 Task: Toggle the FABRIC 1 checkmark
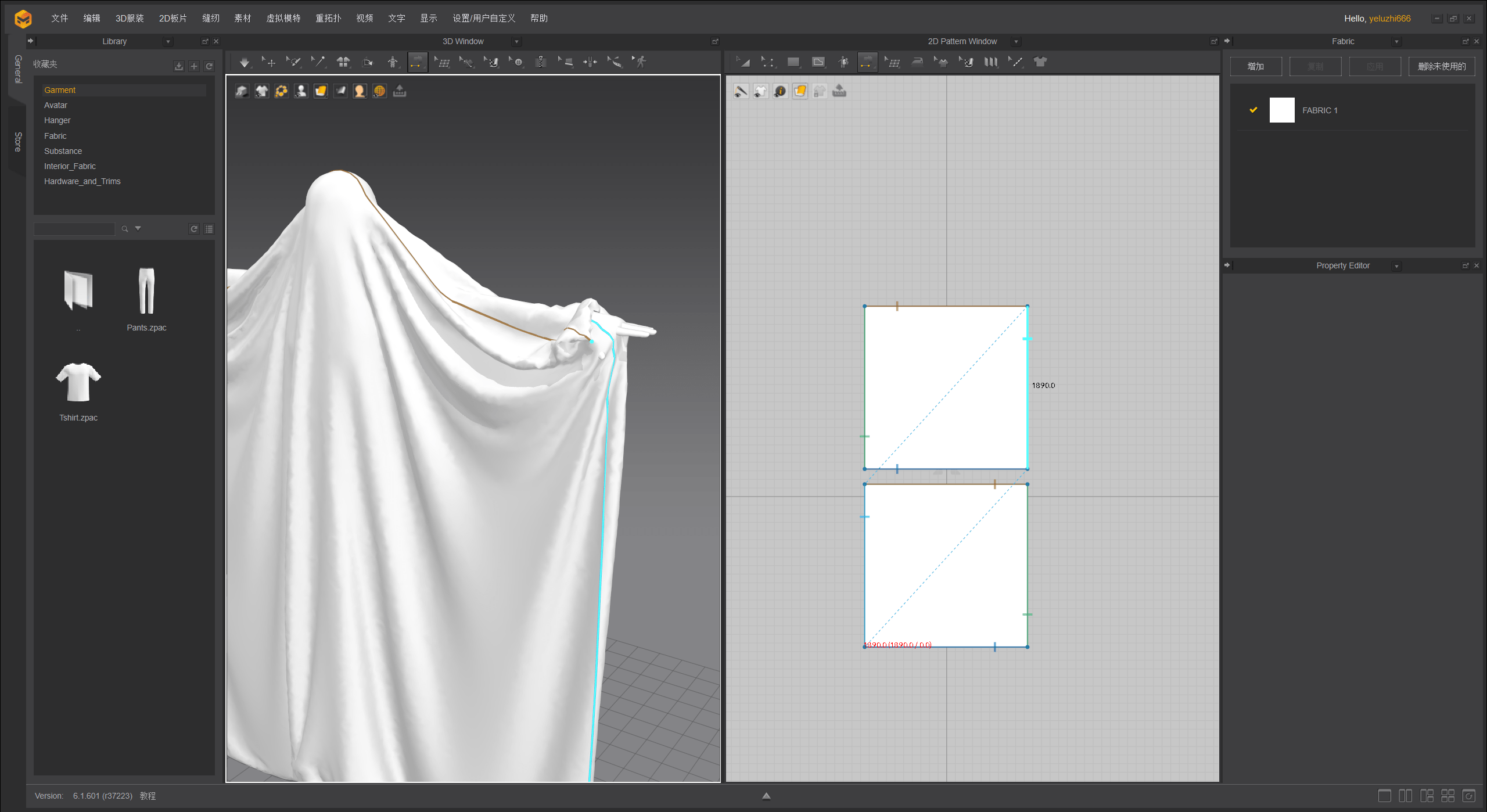point(1253,110)
